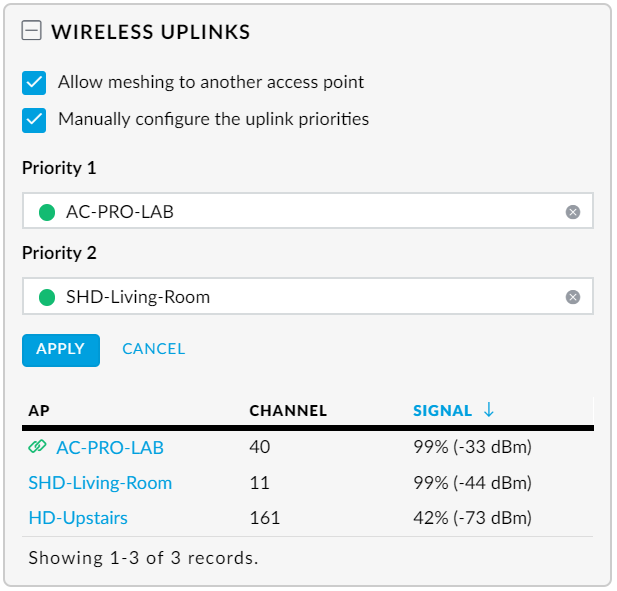Click the green link icon beside AC-PRO-LAB

(38, 447)
